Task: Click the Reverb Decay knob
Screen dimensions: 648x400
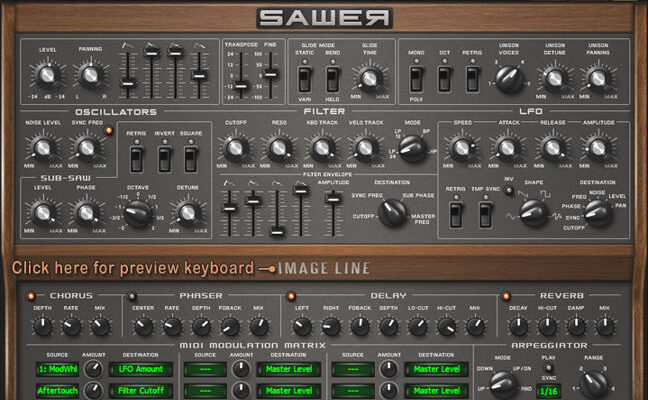Action: click(x=520, y=325)
